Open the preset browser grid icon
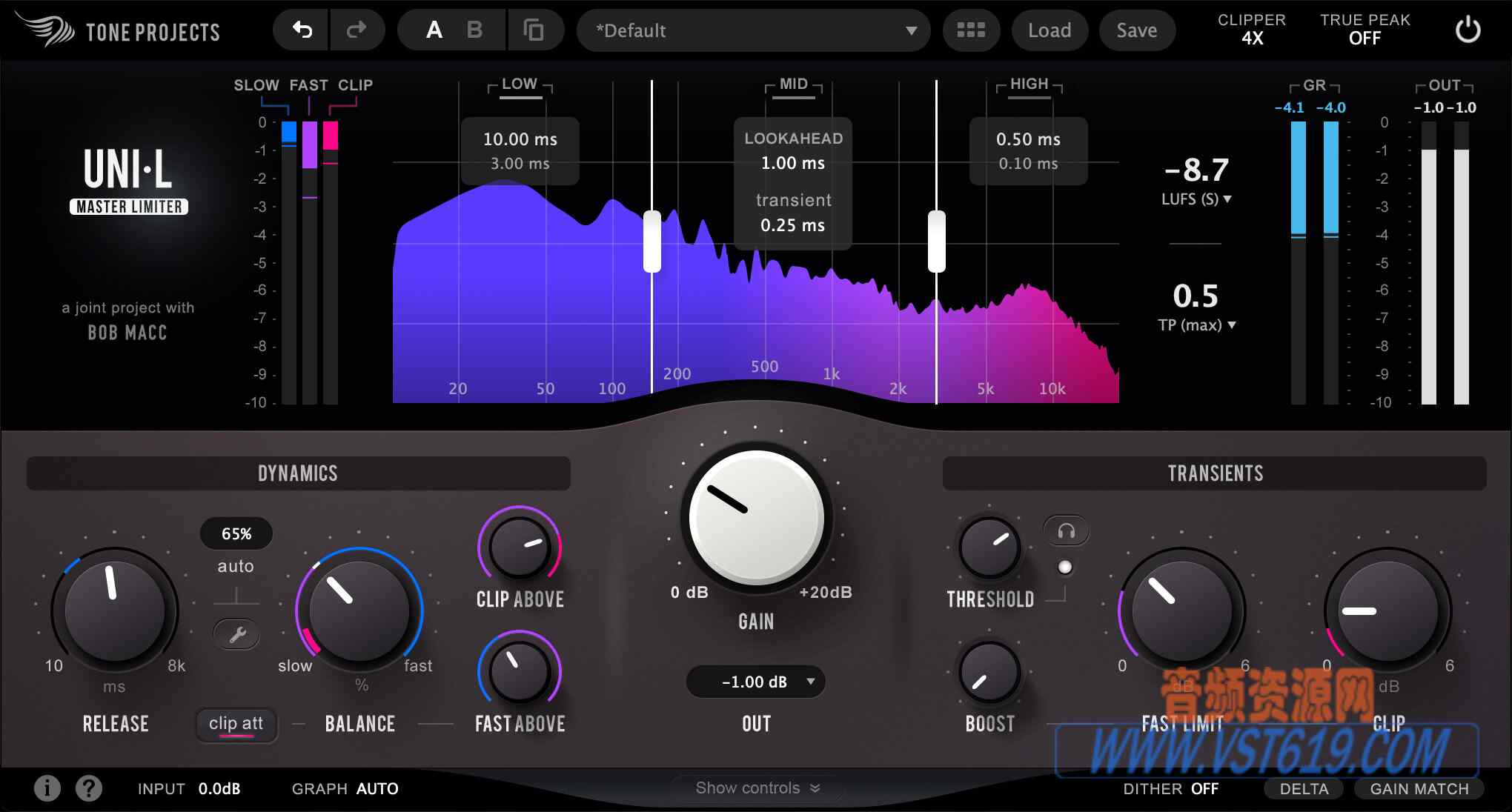Image resolution: width=1512 pixels, height=812 pixels. click(x=971, y=30)
